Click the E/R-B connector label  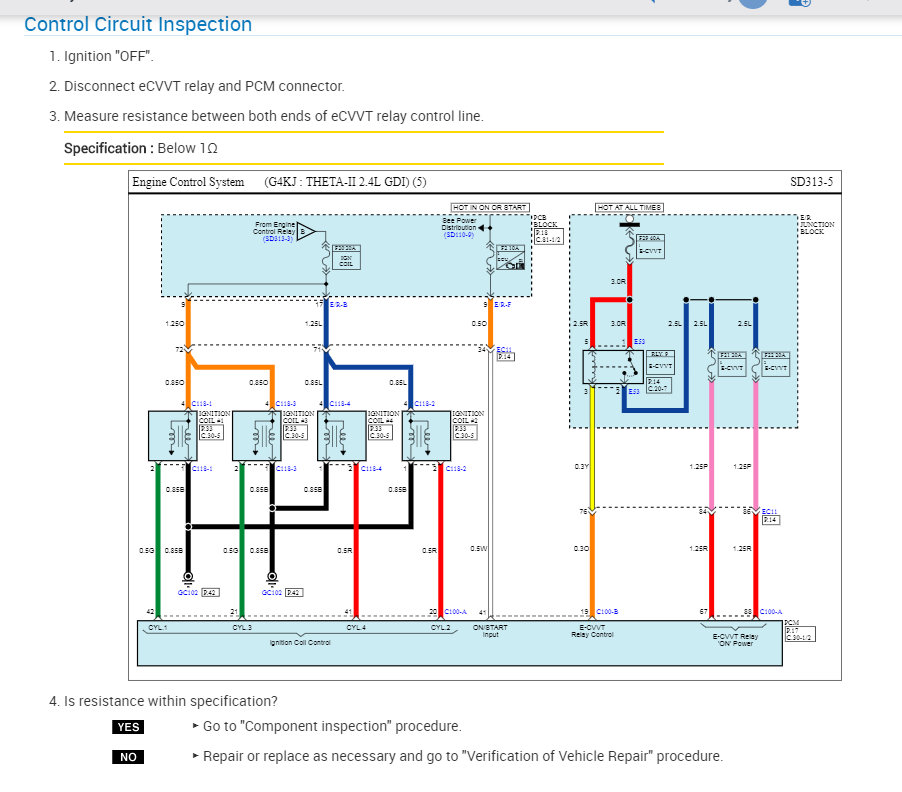pos(338,304)
